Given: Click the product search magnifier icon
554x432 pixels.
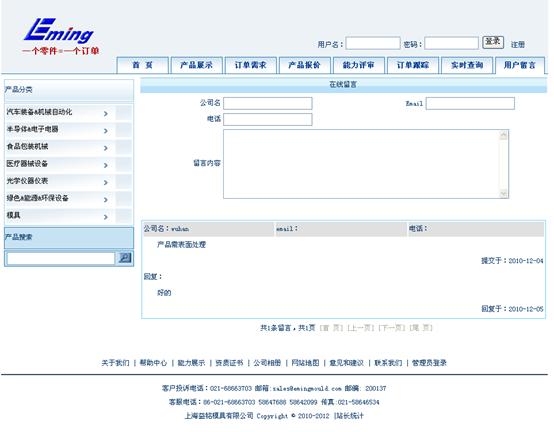Looking at the screenshot, I should pos(124,258).
